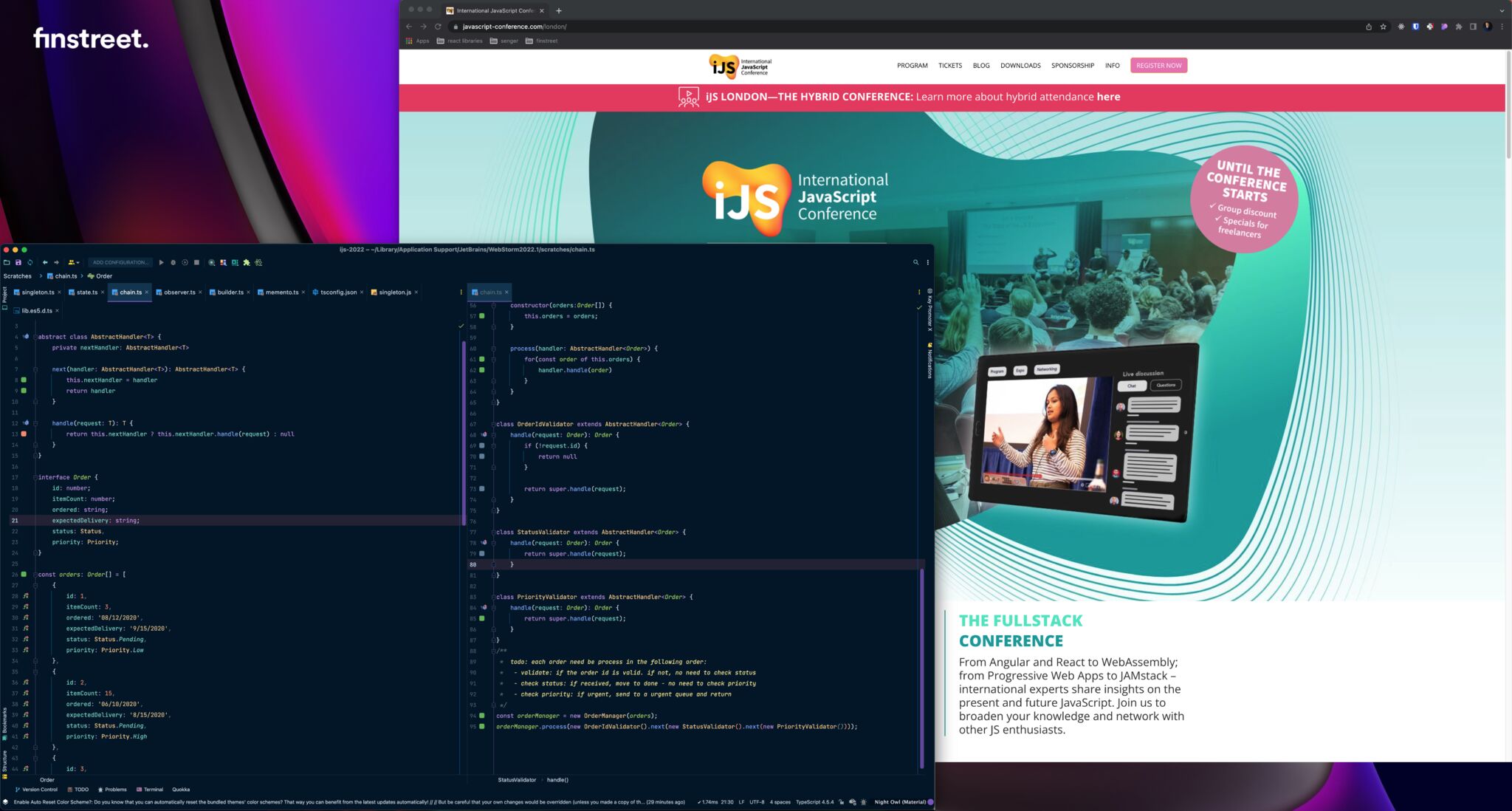Open the Key Promoter X sidebar button
The image size is (1512, 811).
(x=929, y=309)
